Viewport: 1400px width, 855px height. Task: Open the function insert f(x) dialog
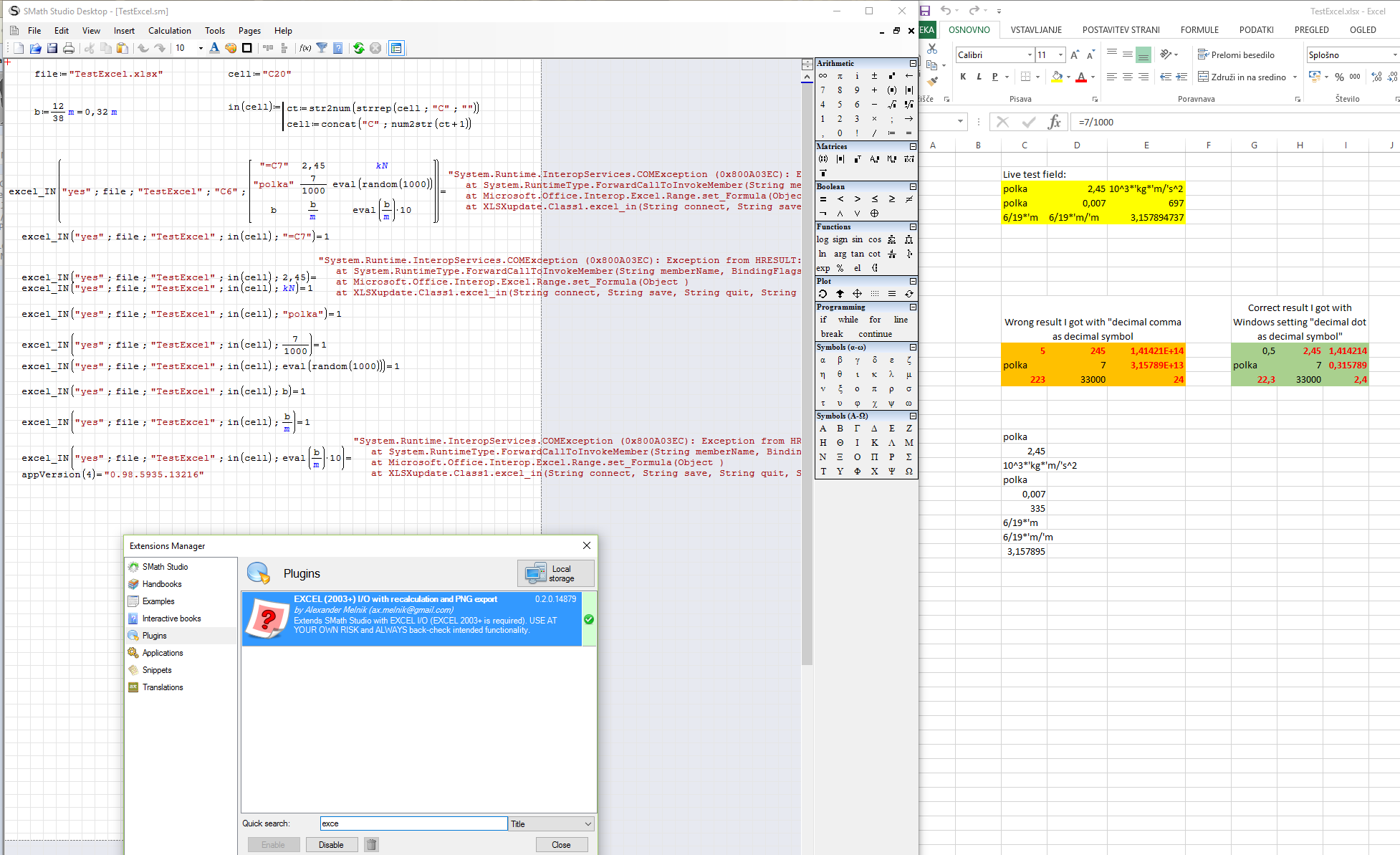305,48
